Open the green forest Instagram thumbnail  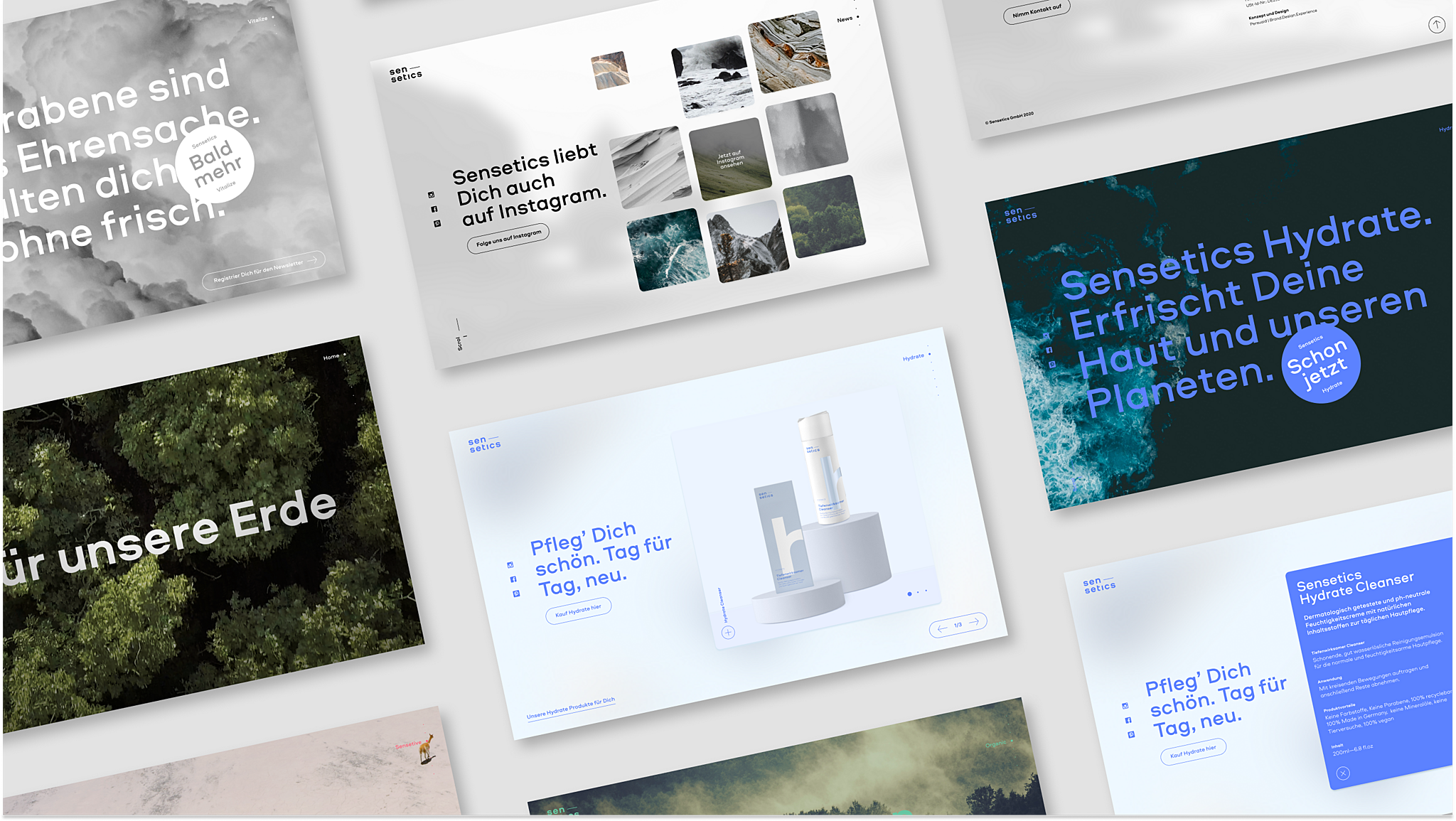coord(825,217)
